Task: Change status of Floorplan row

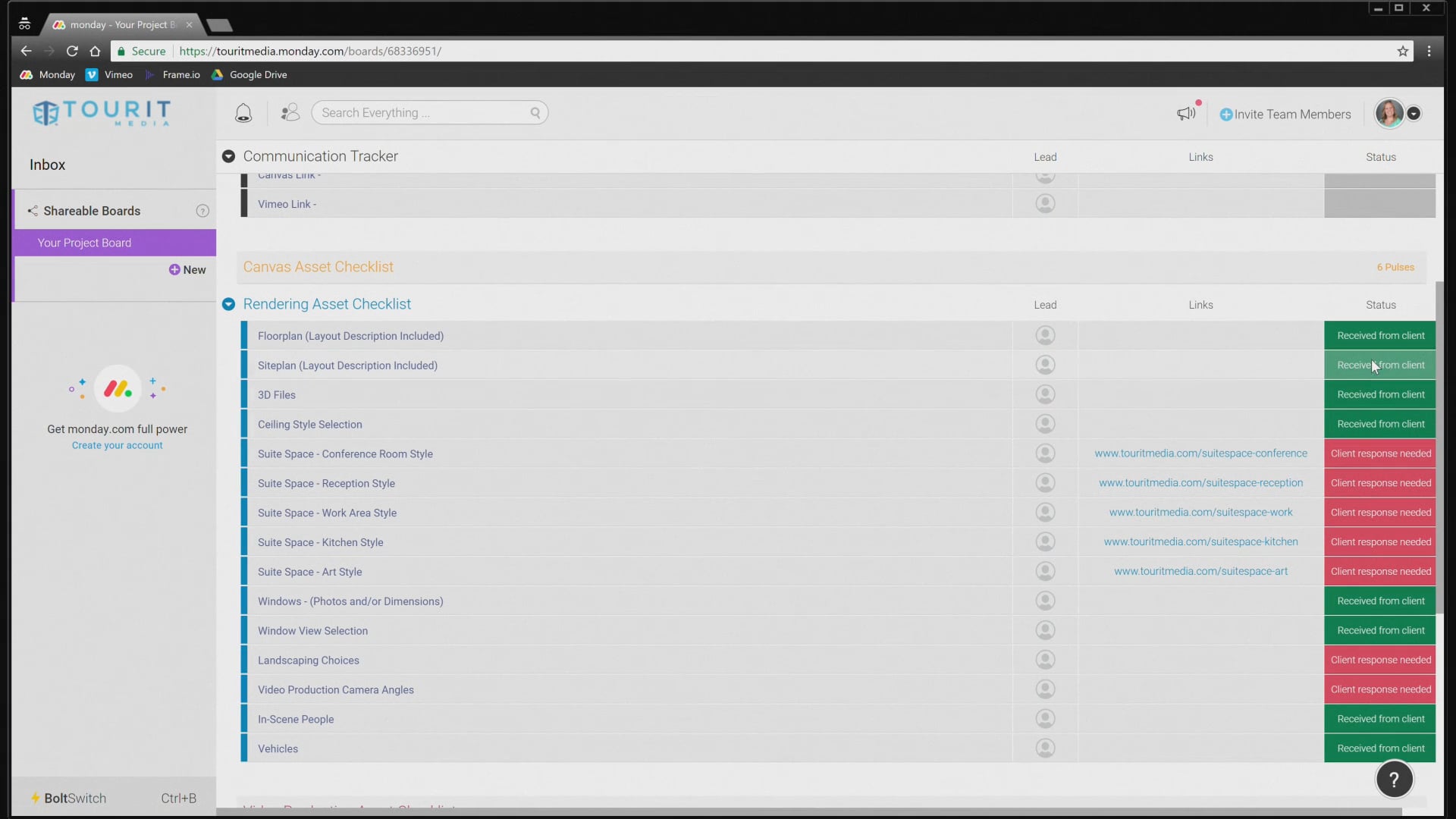Action: pyautogui.click(x=1379, y=335)
